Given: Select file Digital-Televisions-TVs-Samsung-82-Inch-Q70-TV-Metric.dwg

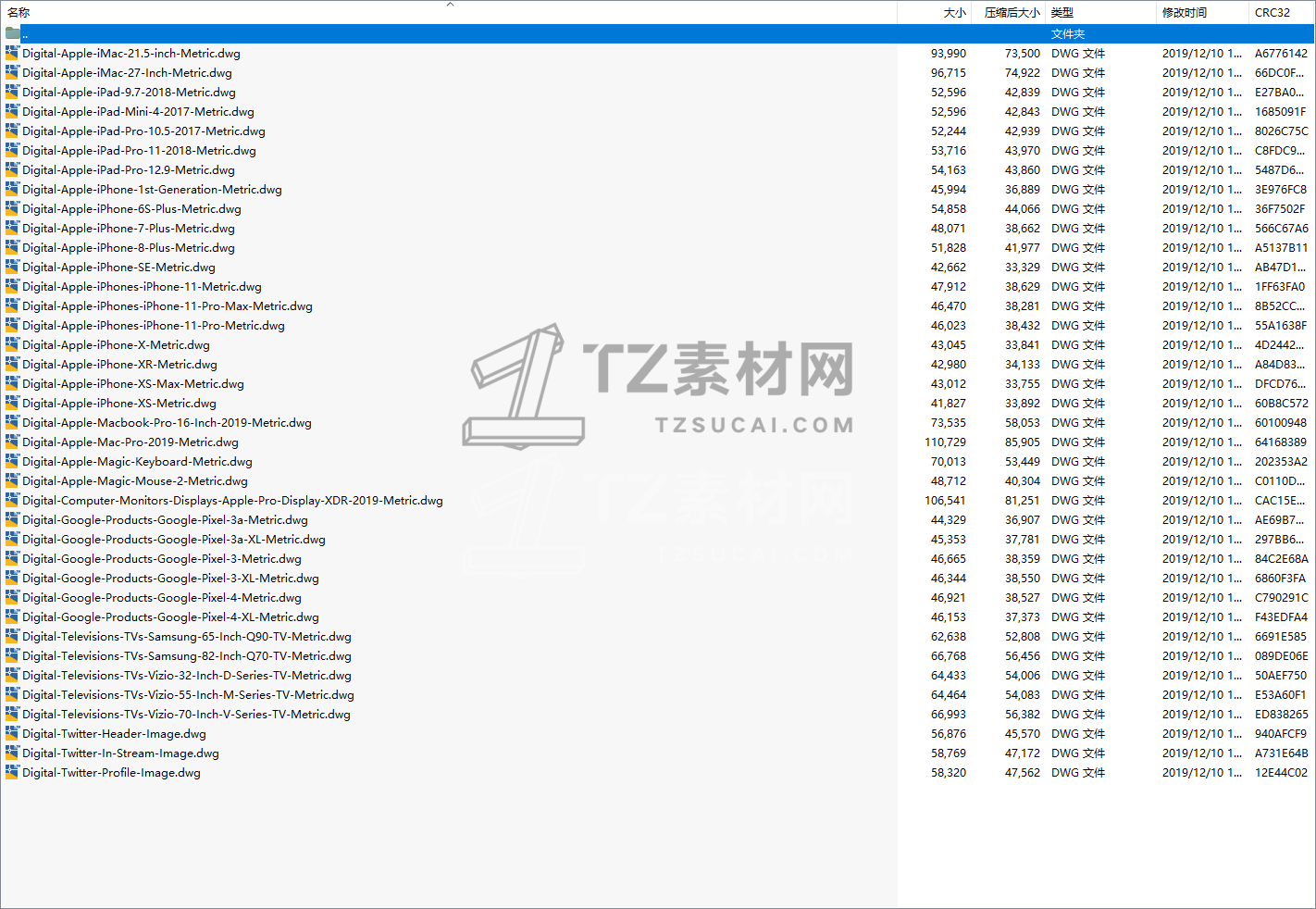Looking at the screenshot, I should pos(187,656).
